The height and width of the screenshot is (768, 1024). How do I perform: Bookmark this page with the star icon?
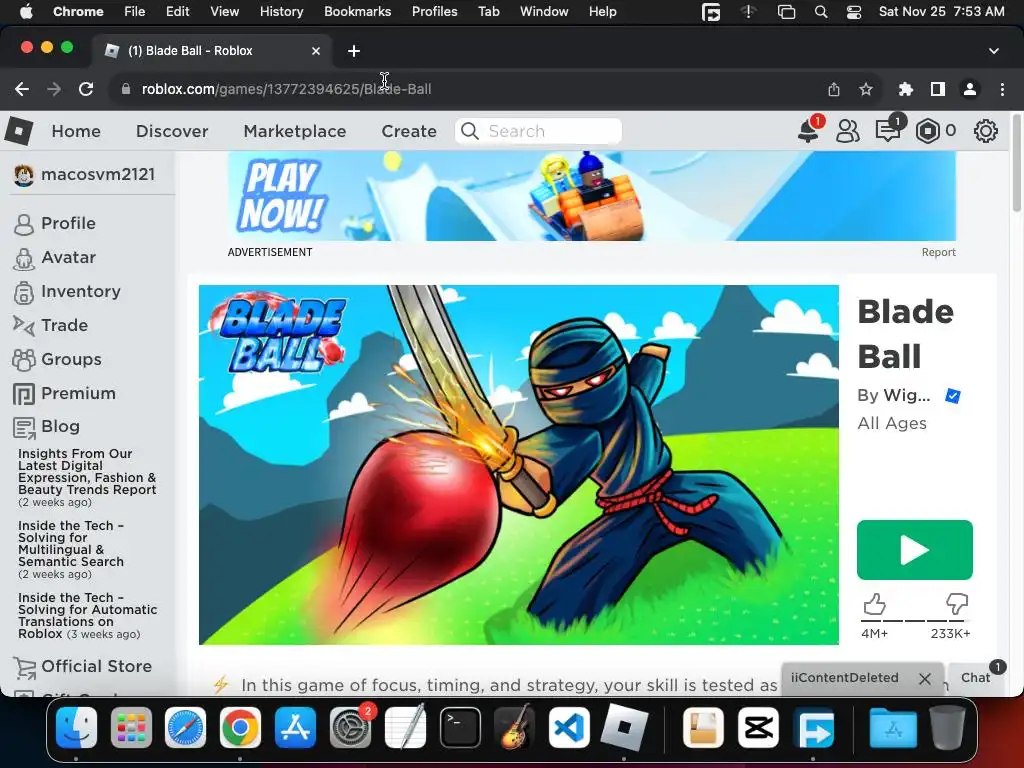point(866,89)
